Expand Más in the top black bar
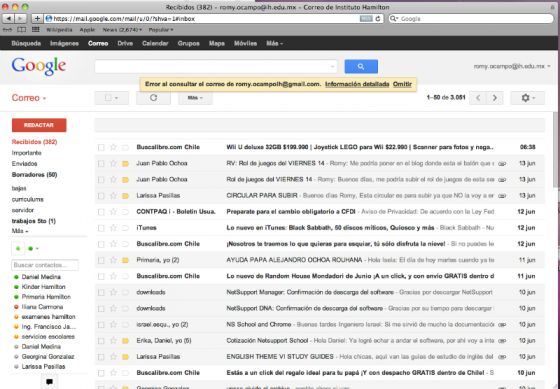This screenshot has height=389, width=560. 274,44
